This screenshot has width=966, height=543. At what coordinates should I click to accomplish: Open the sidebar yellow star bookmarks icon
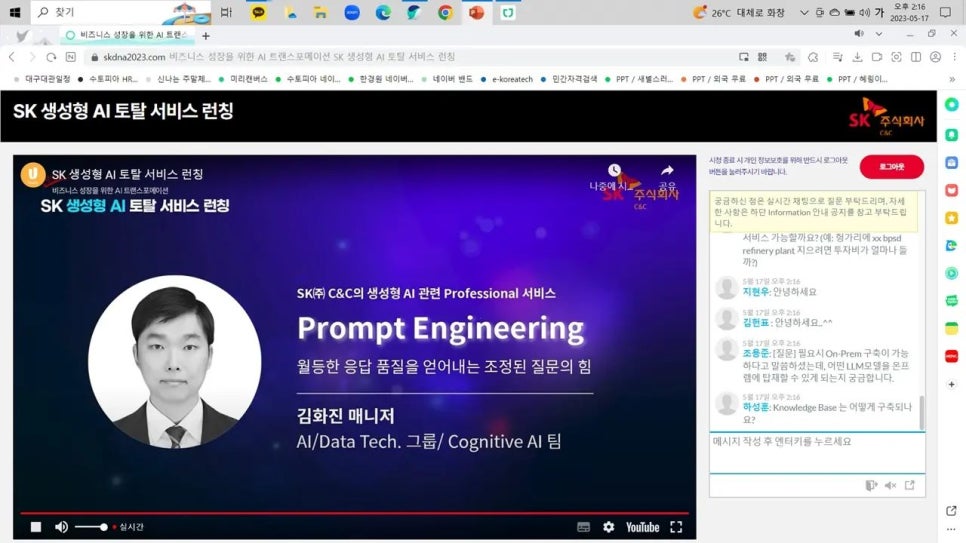click(952, 218)
